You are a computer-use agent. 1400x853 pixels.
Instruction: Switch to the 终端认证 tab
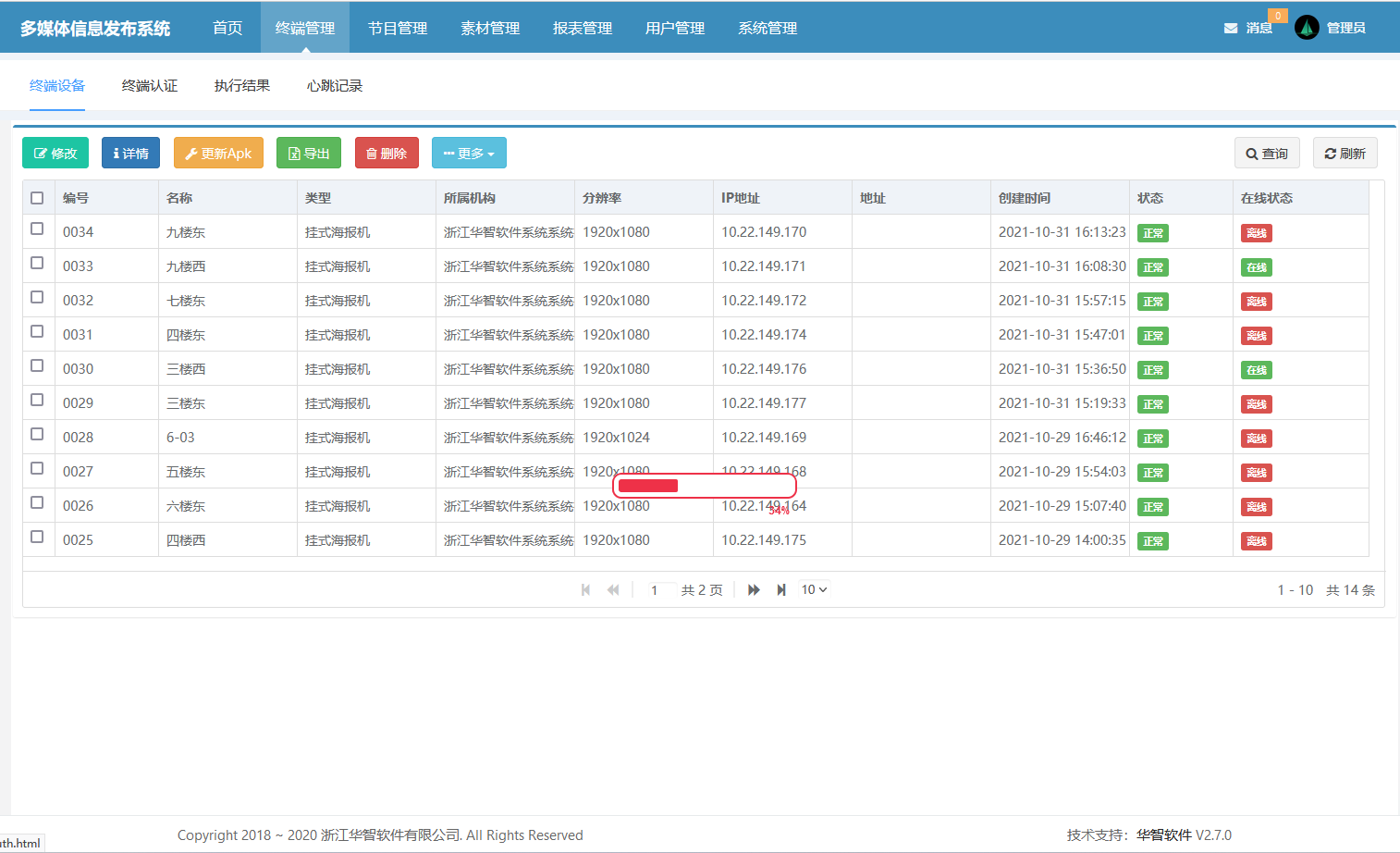pos(150,86)
